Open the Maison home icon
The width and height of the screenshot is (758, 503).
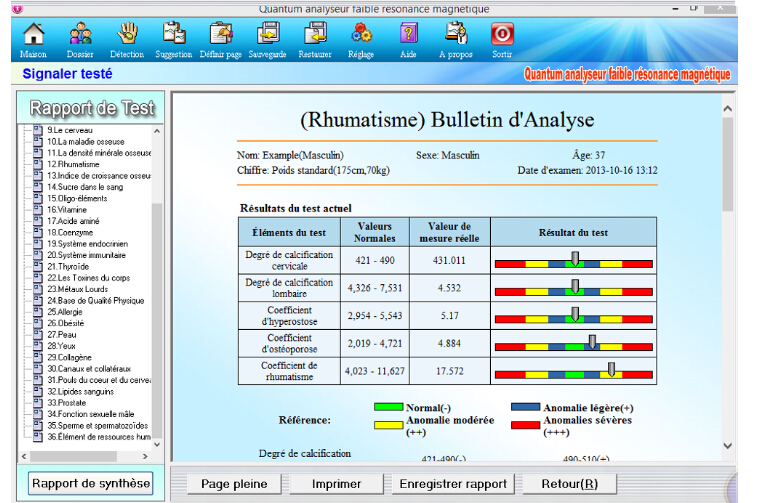point(33,40)
